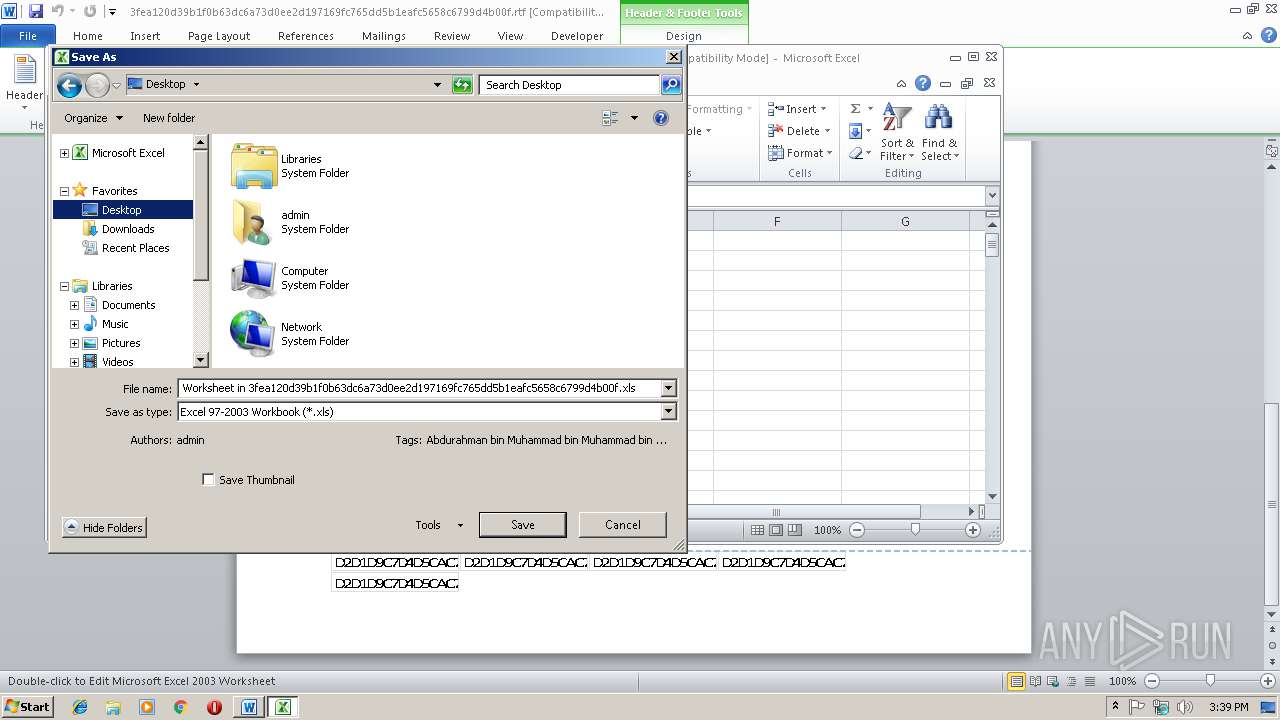Open Internet Explorer from the taskbar
1280x720 pixels.
pos(80,707)
